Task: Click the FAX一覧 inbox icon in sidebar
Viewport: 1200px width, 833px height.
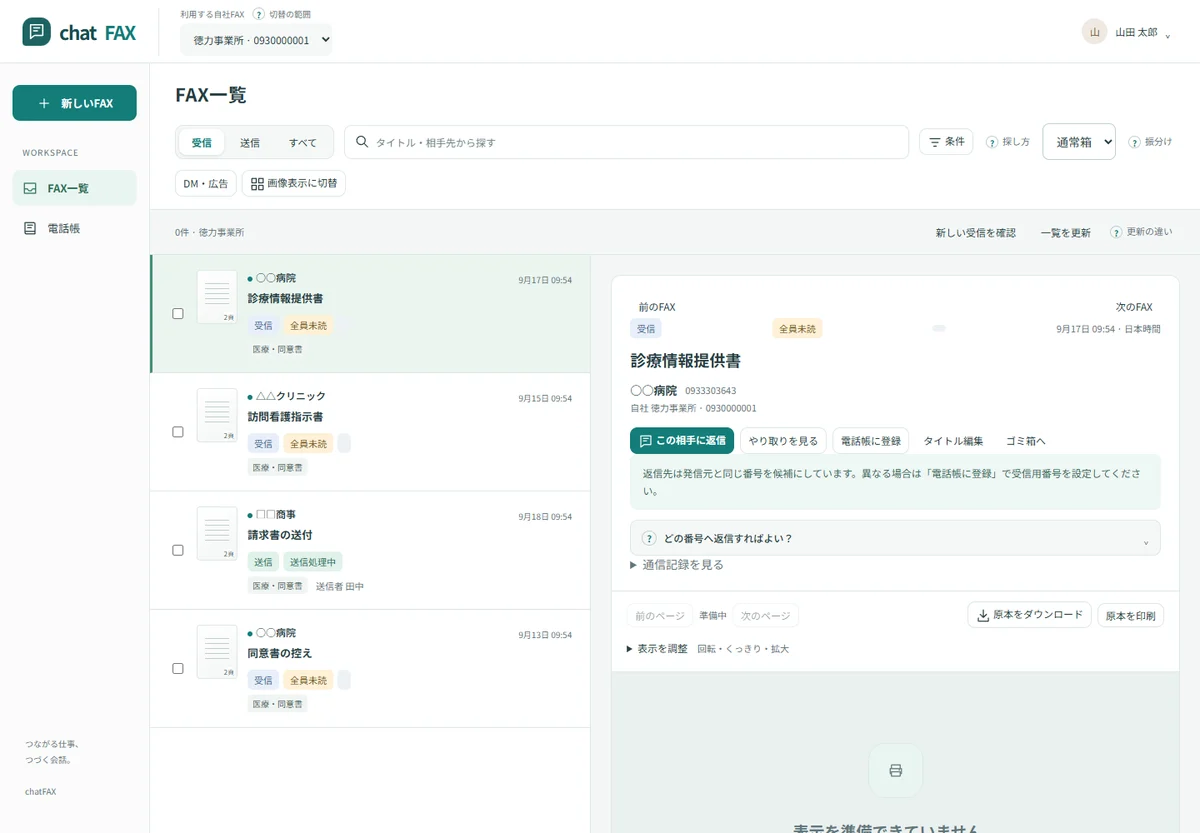Action: point(30,188)
